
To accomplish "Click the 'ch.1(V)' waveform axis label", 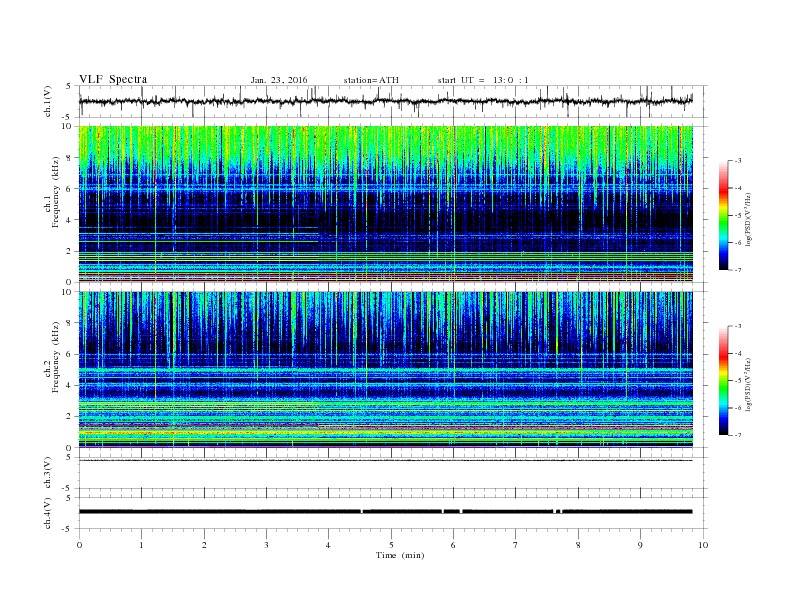I will 48,101.
